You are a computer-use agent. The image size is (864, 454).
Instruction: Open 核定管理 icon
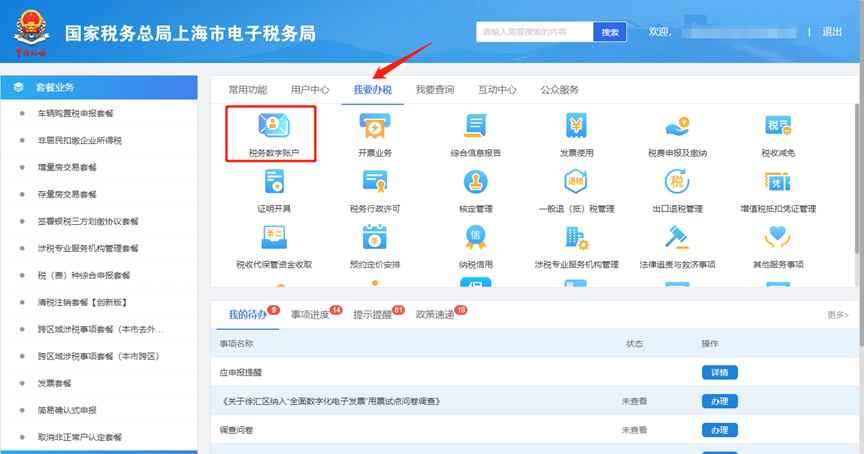point(476,182)
